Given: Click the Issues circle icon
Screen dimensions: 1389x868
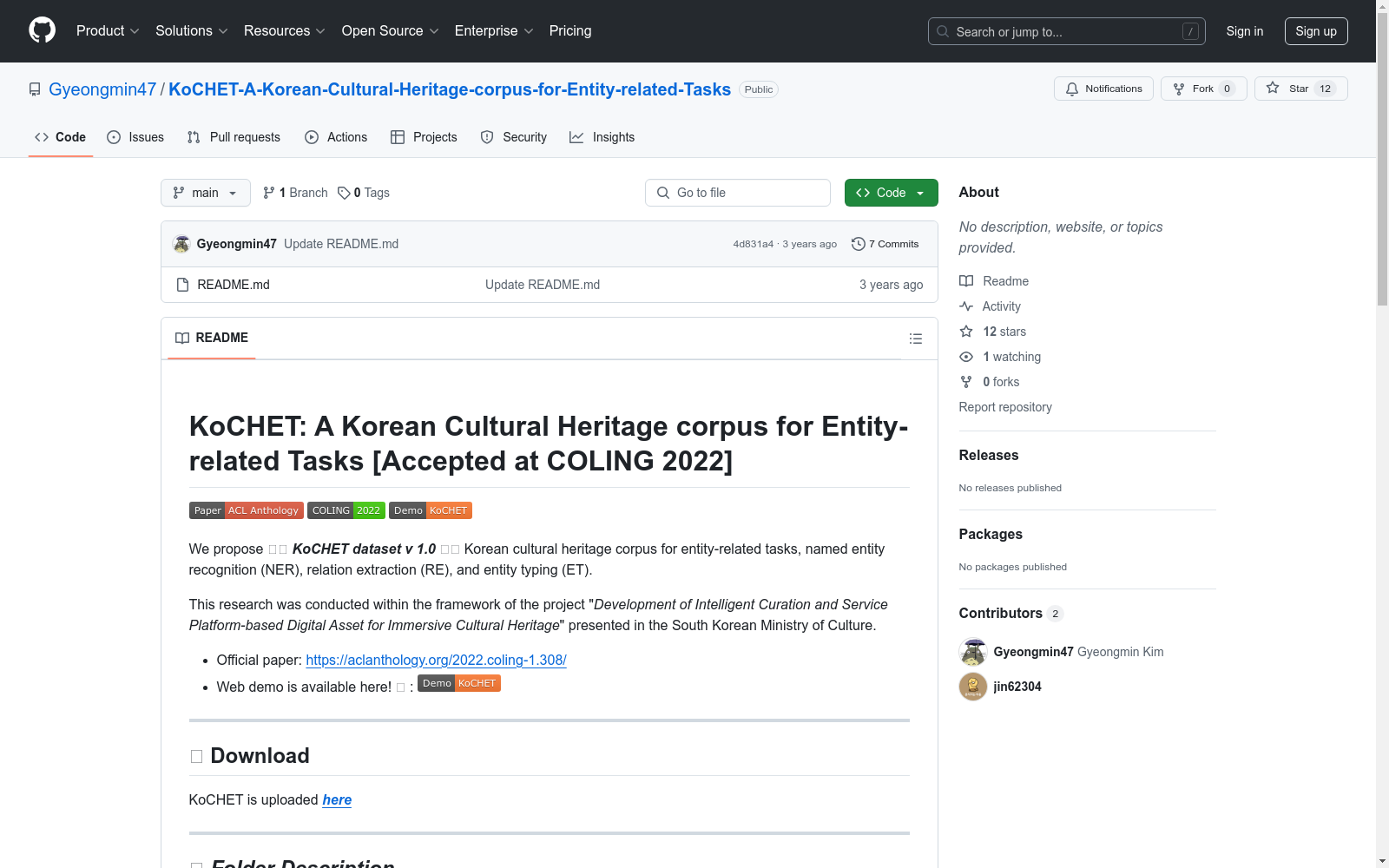Looking at the screenshot, I should (x=114, y=137).
